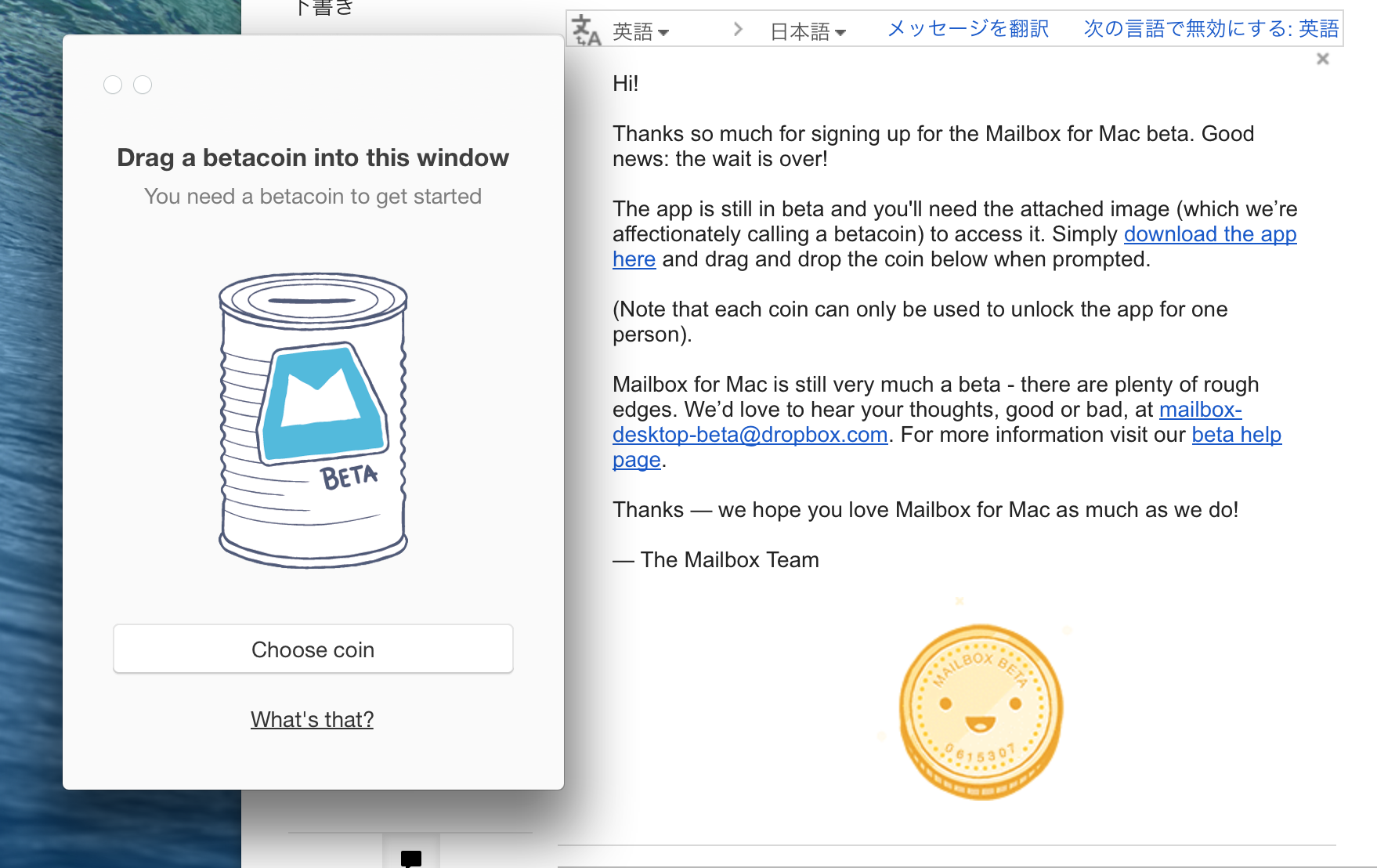Click 'Drag a betacoin into this window' heading
Viewport: 1377px width, 868px height.
(x=313, y=157)
